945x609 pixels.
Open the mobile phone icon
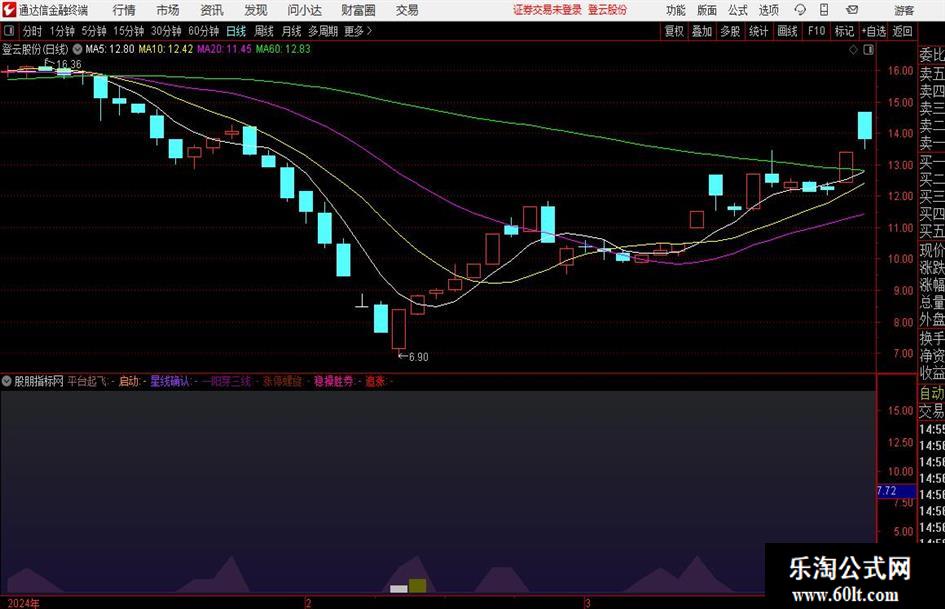click(x=824, y=10)
